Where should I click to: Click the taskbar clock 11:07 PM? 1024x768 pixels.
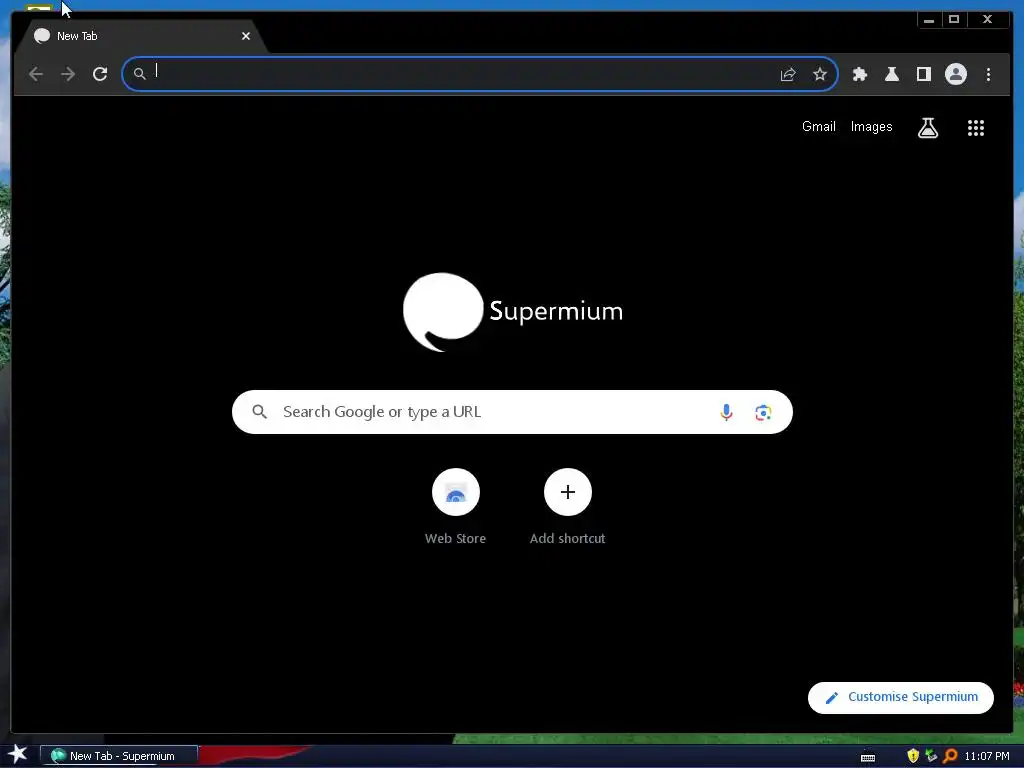coord(987,756)
